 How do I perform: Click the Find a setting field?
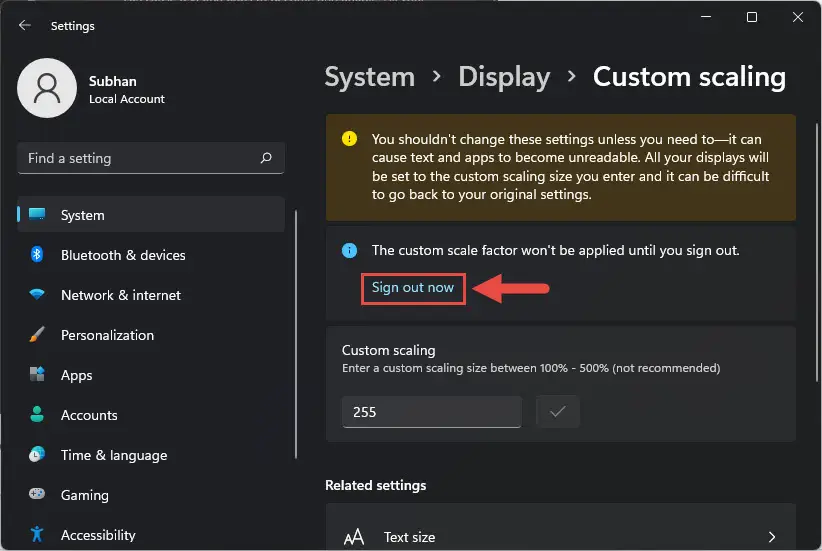coord(151,158)
